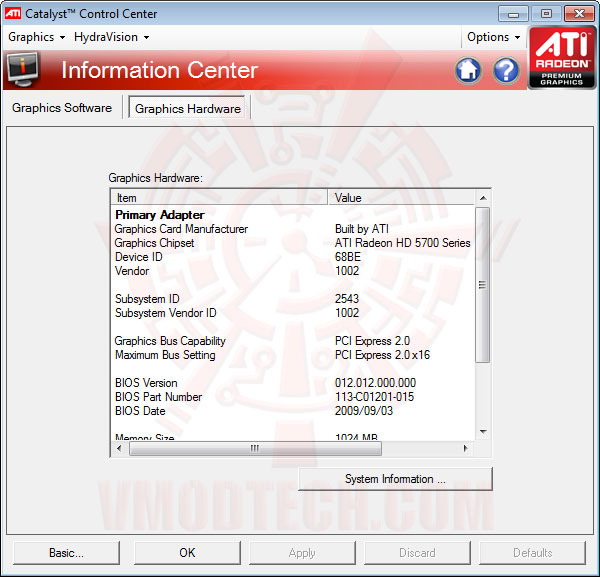Select the Subsystem ID row
Image resolution: width=600 pixels, height=577 pixels.
pos(293,299)
